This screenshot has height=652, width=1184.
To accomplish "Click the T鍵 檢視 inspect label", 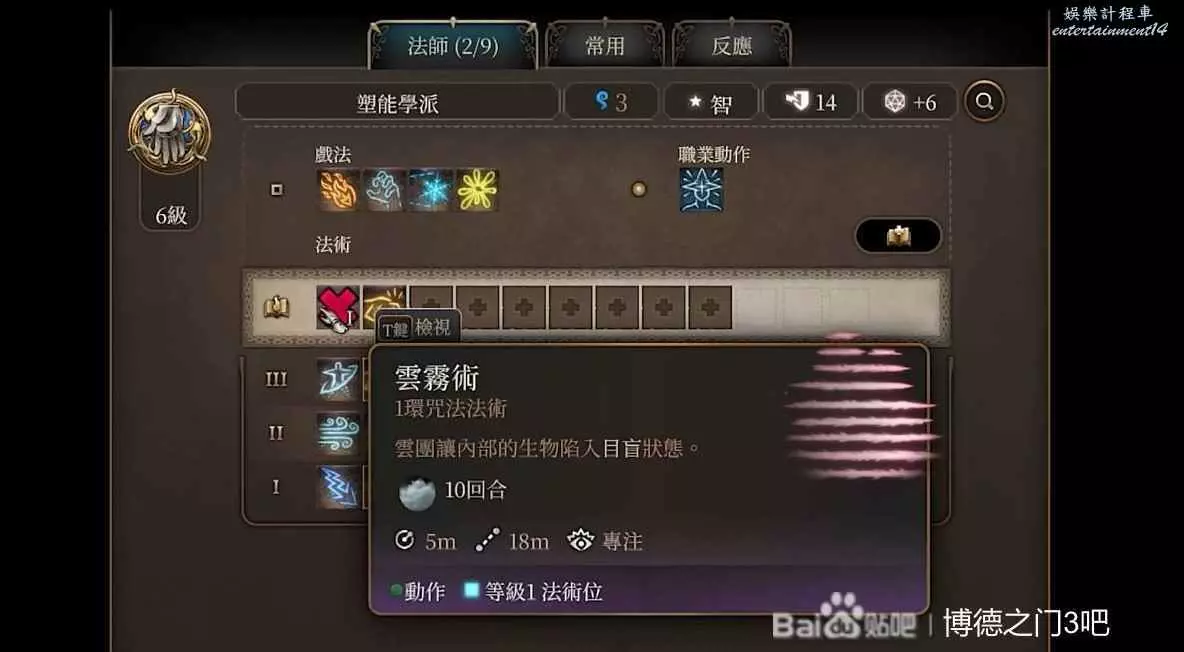I will coord(417,328).
